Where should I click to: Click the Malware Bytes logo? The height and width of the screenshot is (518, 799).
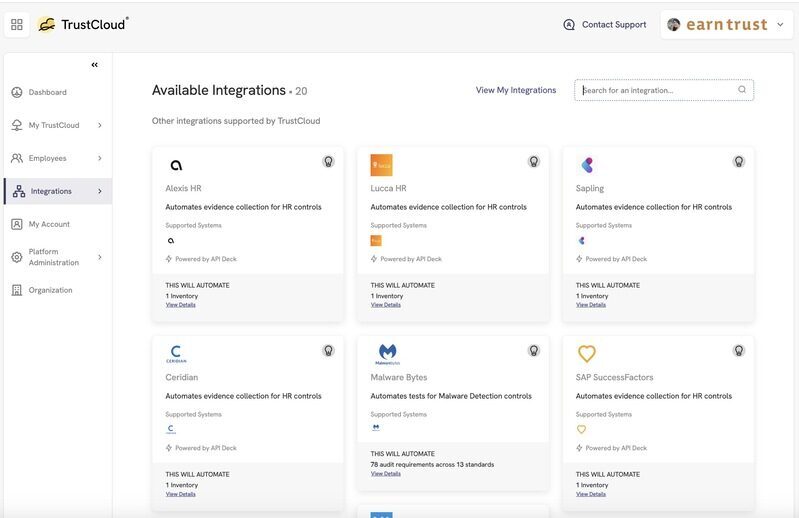[x=388, y=354]
